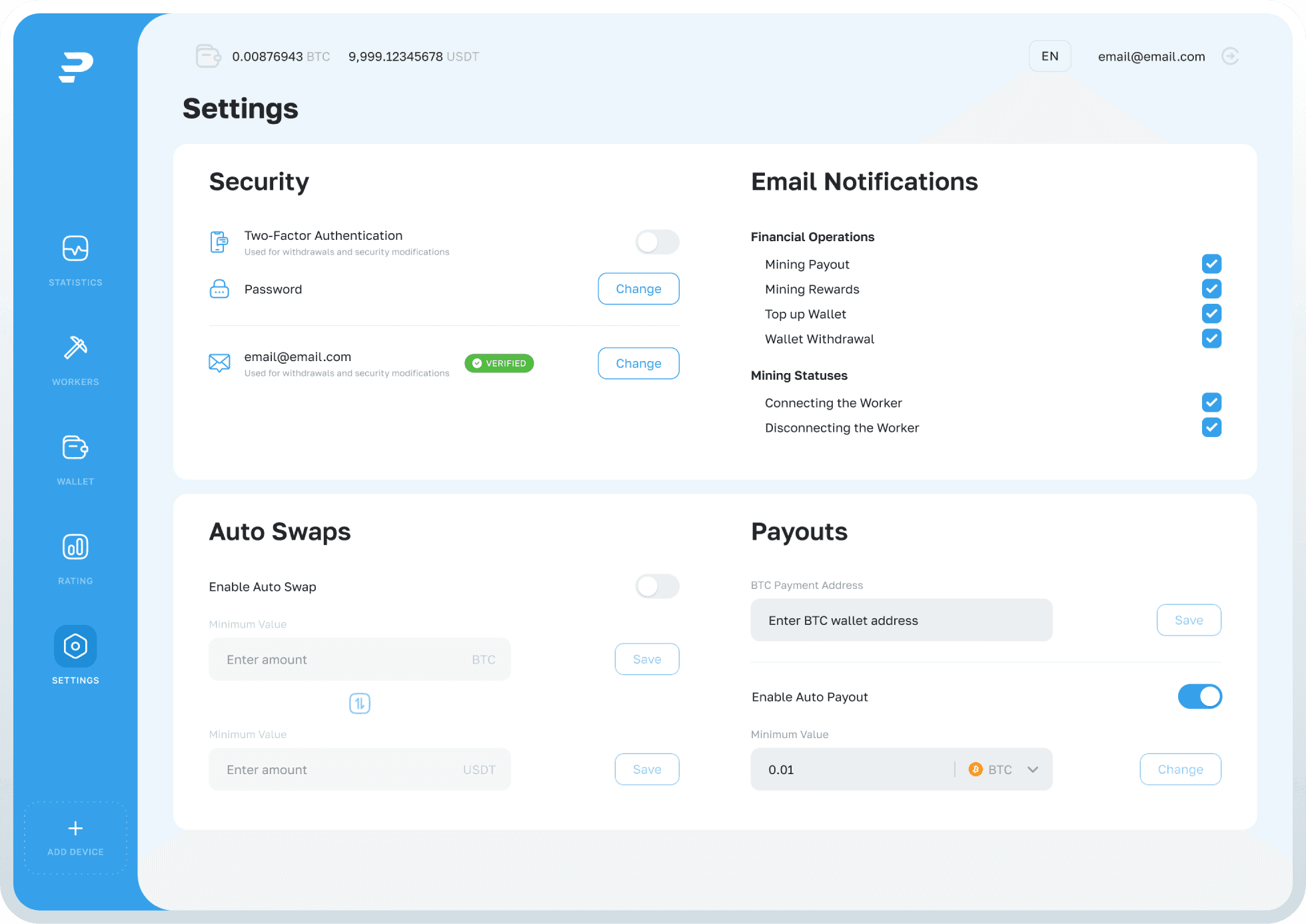Open the EN language selector
This screenshot has width=1306, height=924.
(x=1049, y=57)
